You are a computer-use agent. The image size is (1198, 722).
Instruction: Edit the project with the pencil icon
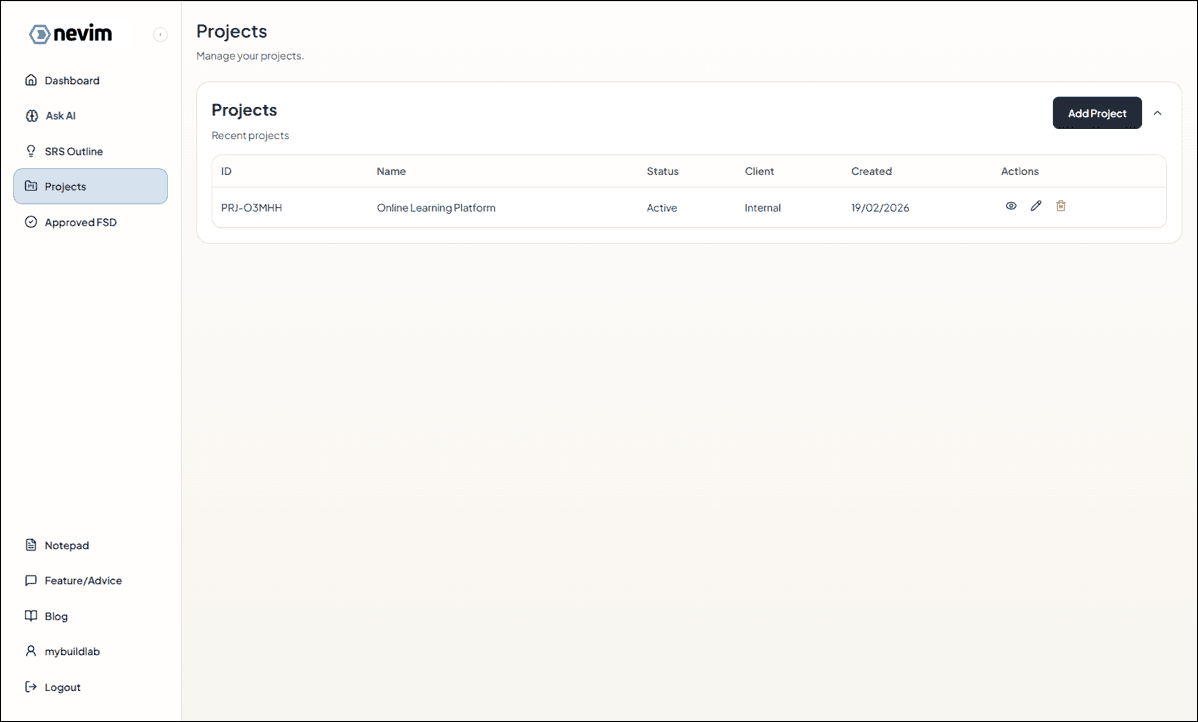point(1036,206)
